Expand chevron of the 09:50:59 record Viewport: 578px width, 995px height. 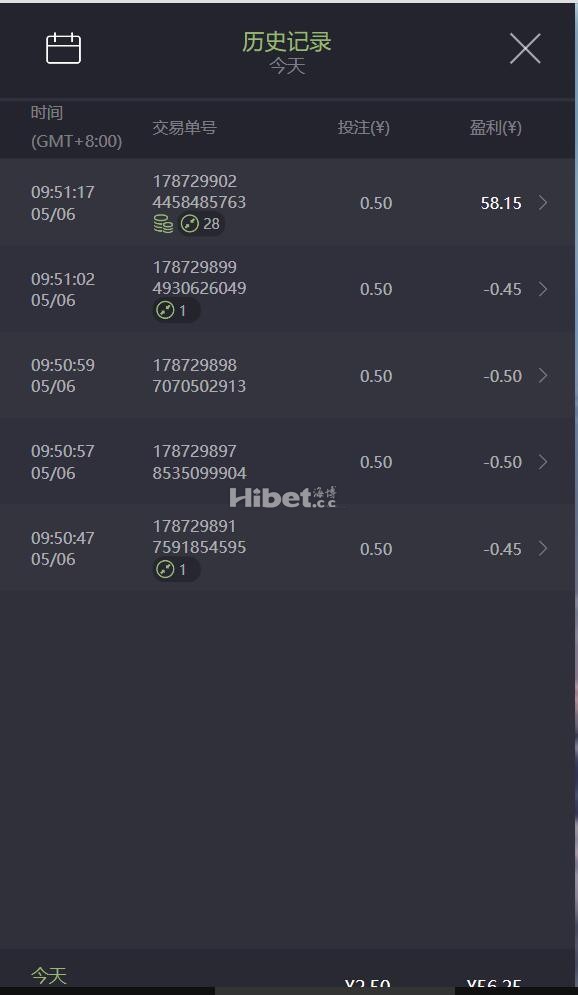click(543, 376)
